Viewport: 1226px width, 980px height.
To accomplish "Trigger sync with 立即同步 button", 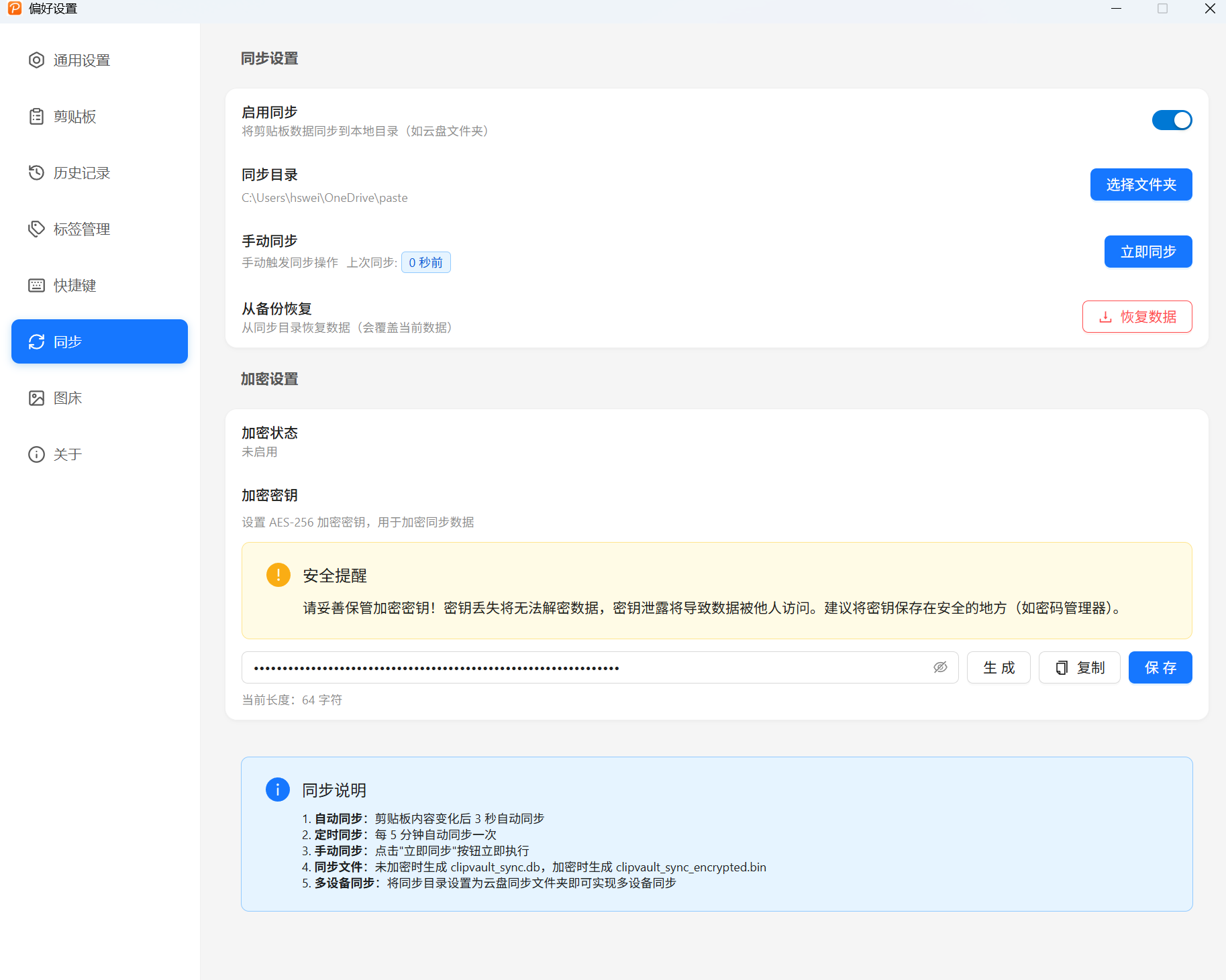I will click(x=1147, y=252).
